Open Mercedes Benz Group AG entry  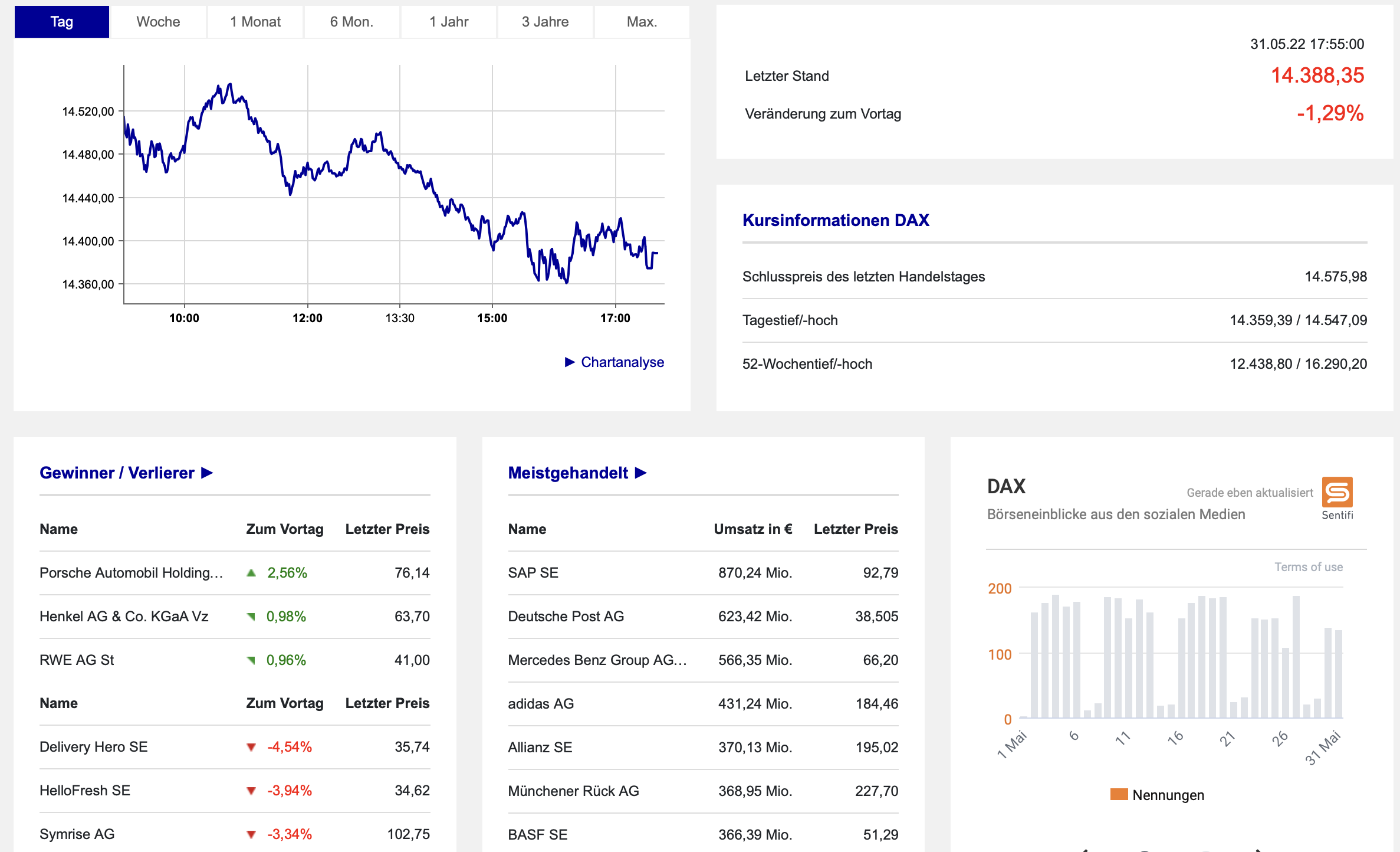coord(597,660)
